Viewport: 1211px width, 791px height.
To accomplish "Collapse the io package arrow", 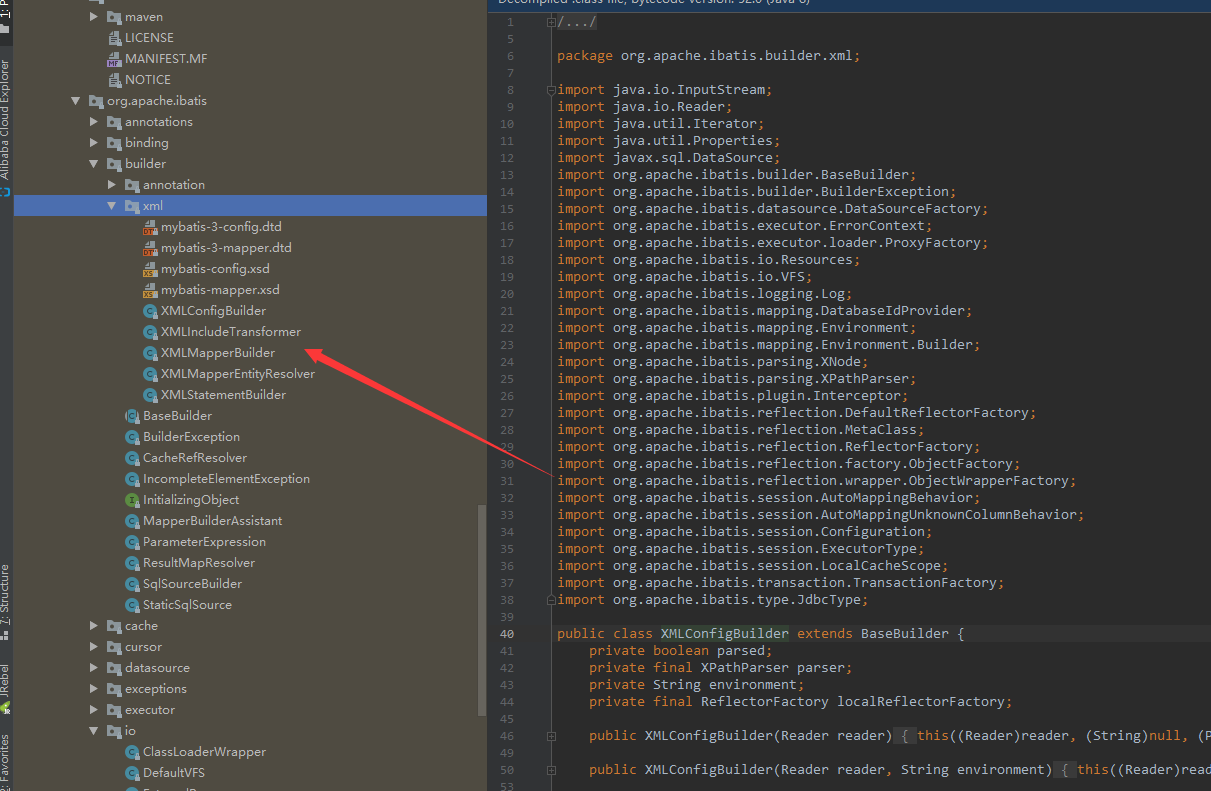I will pos(94,731).
